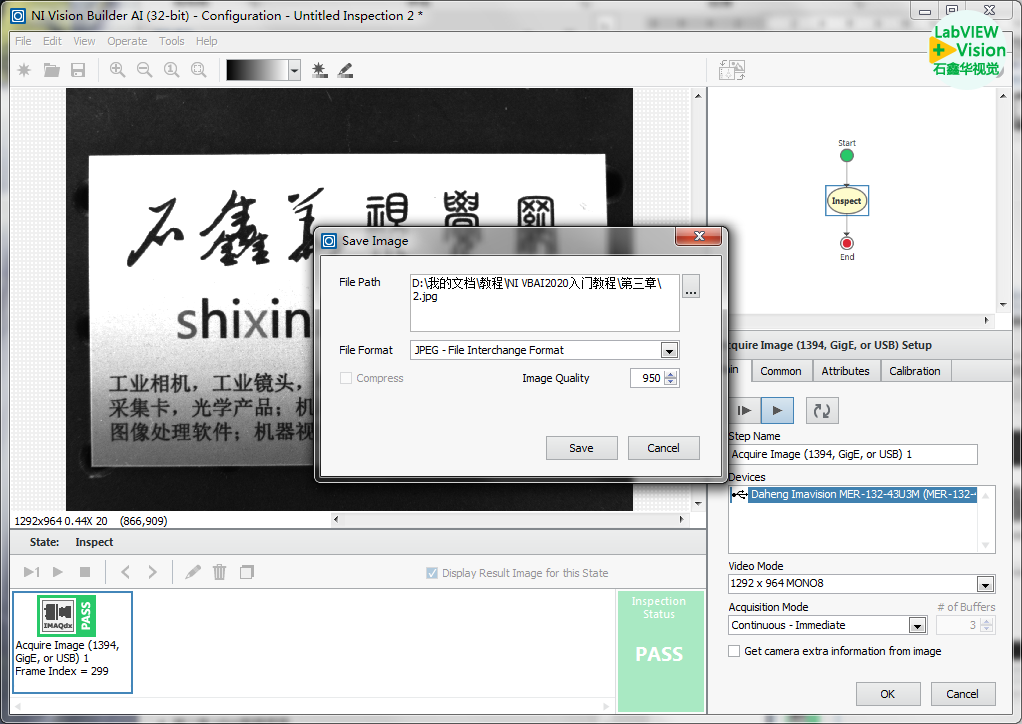Open the File Format dropdown

pos(669,351)
